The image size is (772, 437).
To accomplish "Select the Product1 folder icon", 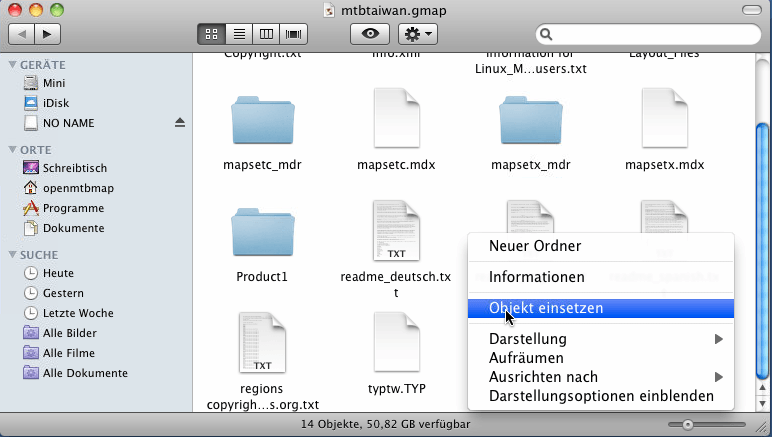I will pyautogui.click(x=262, y=232).
